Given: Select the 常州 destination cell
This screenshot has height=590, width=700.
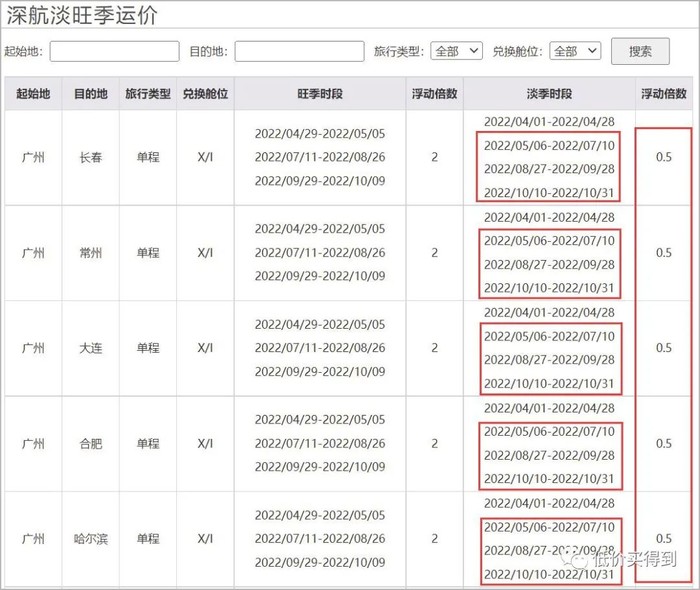Looking at the screenshot, I should [90, 253].
